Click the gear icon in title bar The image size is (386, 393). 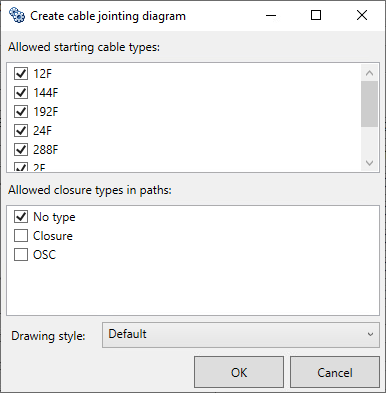[17, 15]
